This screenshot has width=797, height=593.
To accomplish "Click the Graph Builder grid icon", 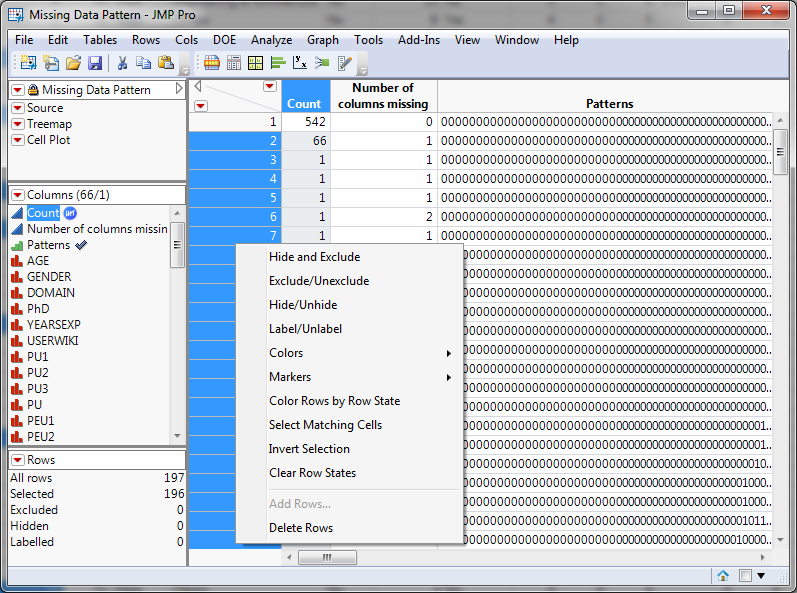I will pos(255,63).
